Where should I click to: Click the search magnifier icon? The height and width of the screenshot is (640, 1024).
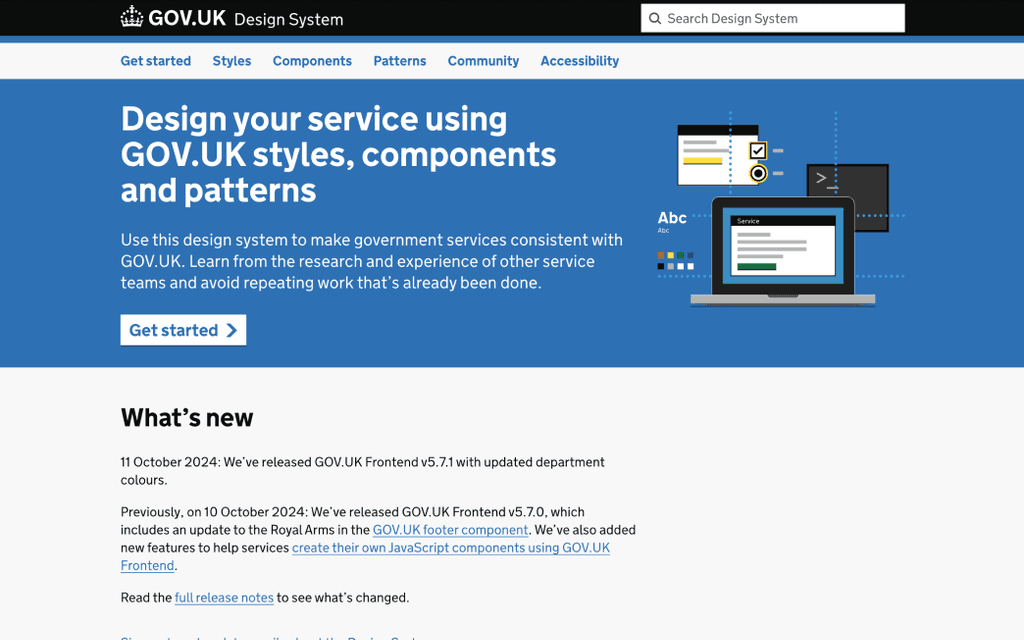pos(656,18)
